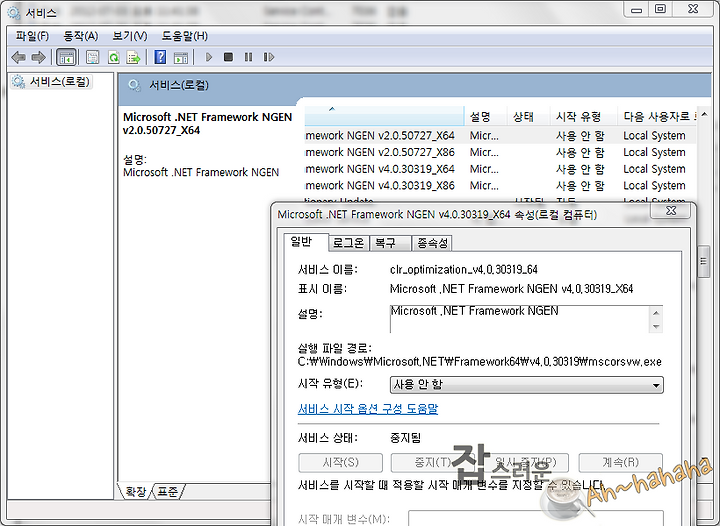
Task: Minimize the 서비스 window
Action: coord(636,9)
